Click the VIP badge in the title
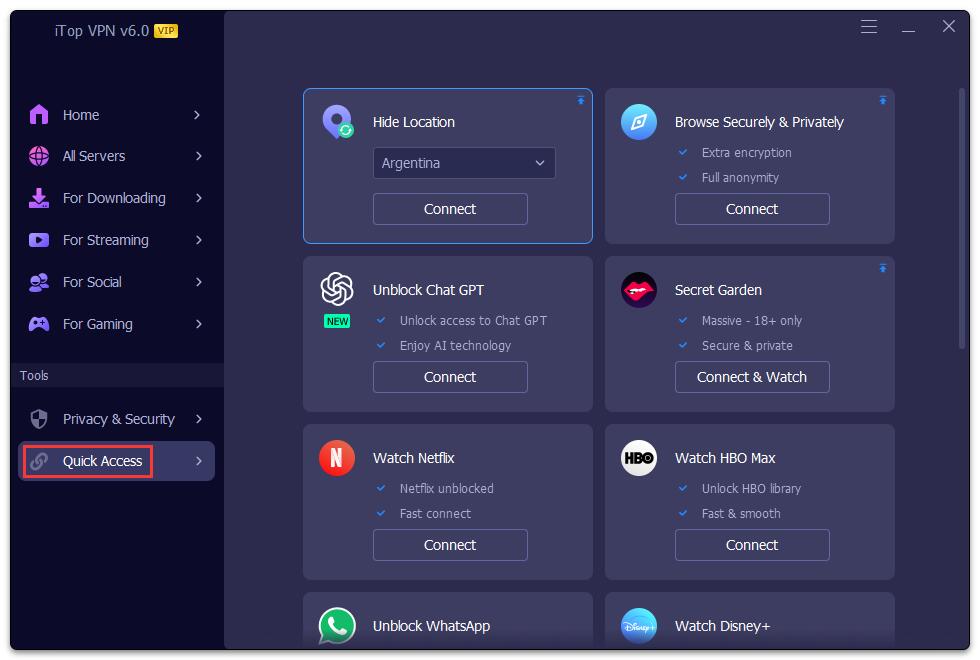980x660 pixels. [166, 31]
